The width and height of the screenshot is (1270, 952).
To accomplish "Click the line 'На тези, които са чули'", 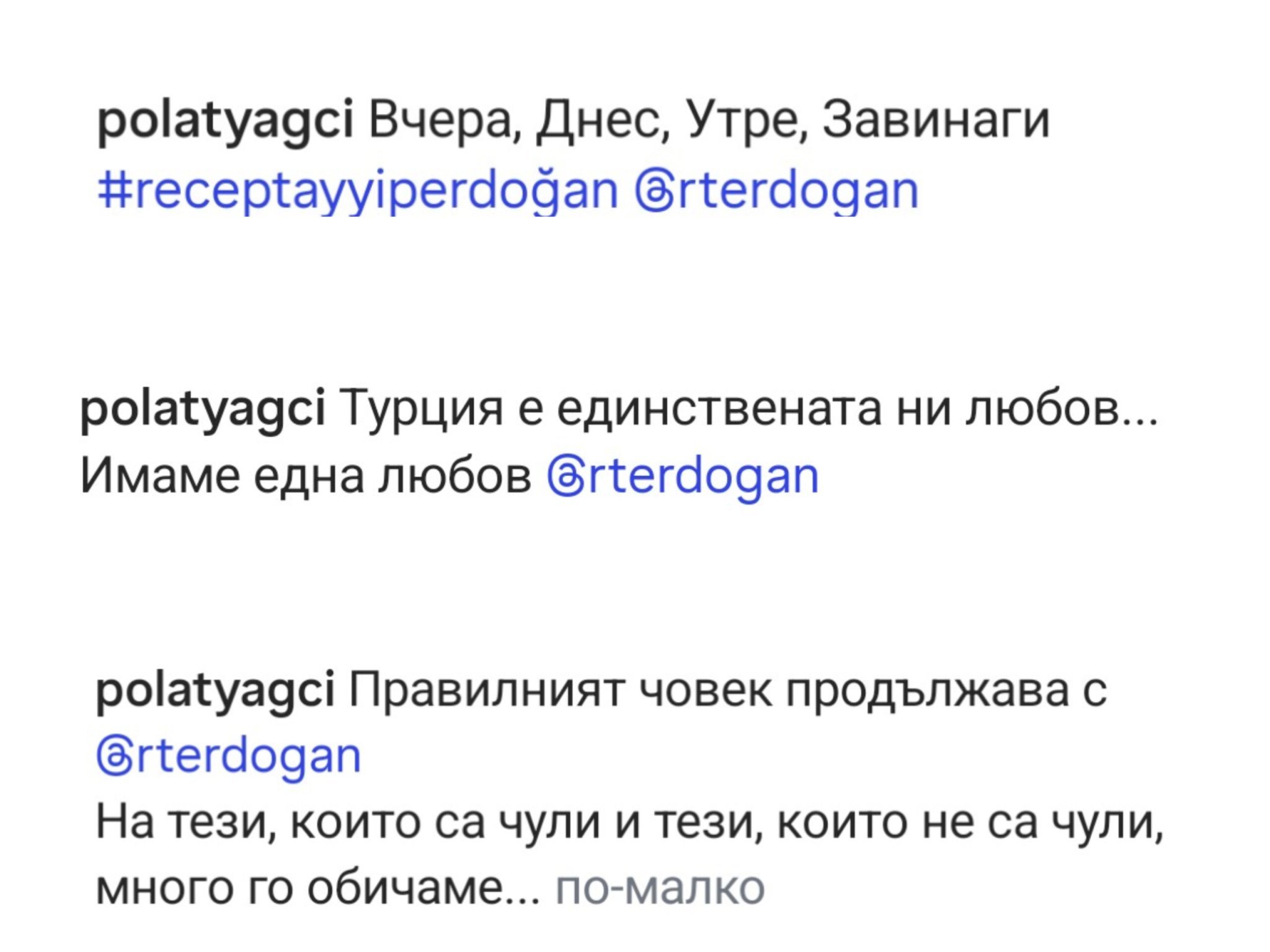I will (629, 822).
